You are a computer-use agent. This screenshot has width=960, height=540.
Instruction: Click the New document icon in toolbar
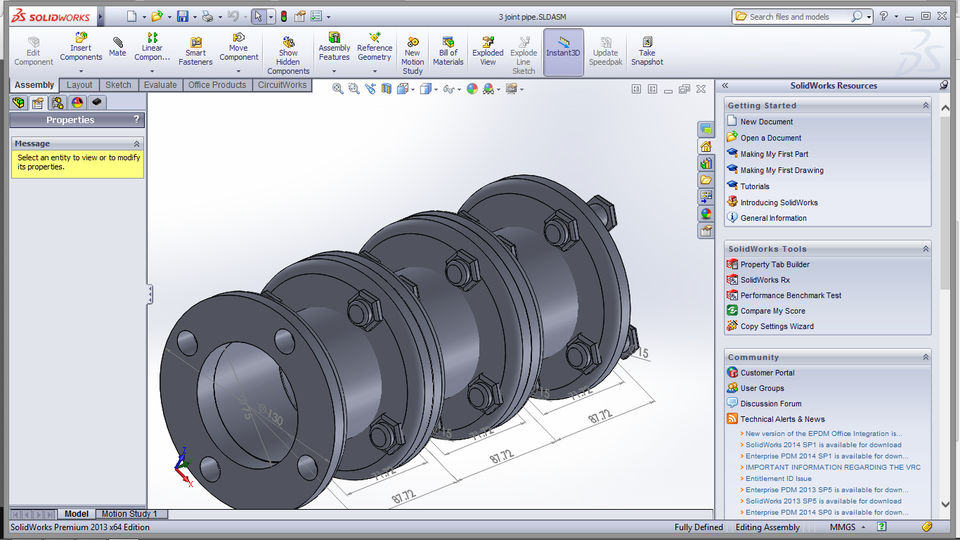132,17
